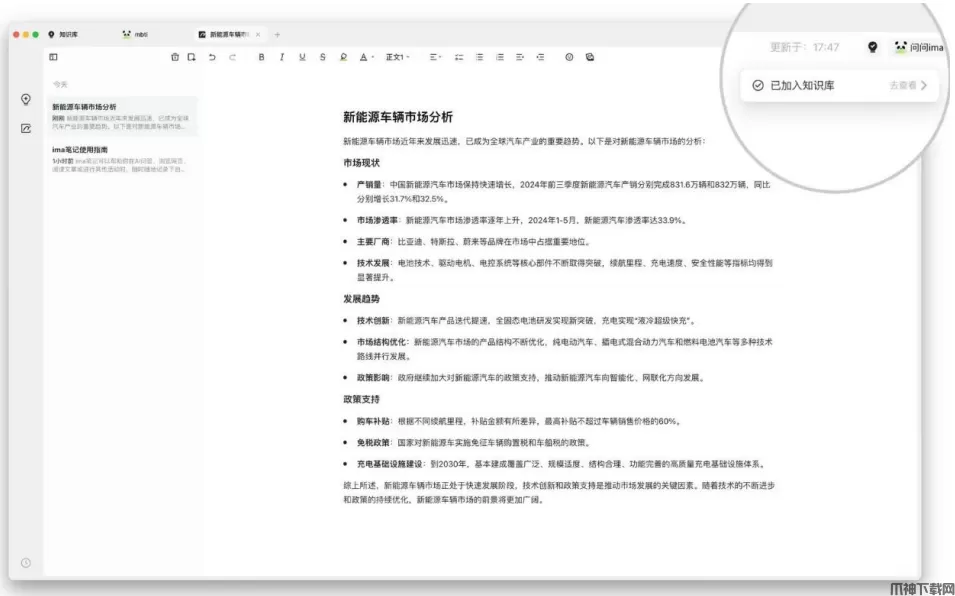955x596 pixels.
Task: Apply the text highlight marker
Action: click(x=344, y=57)
